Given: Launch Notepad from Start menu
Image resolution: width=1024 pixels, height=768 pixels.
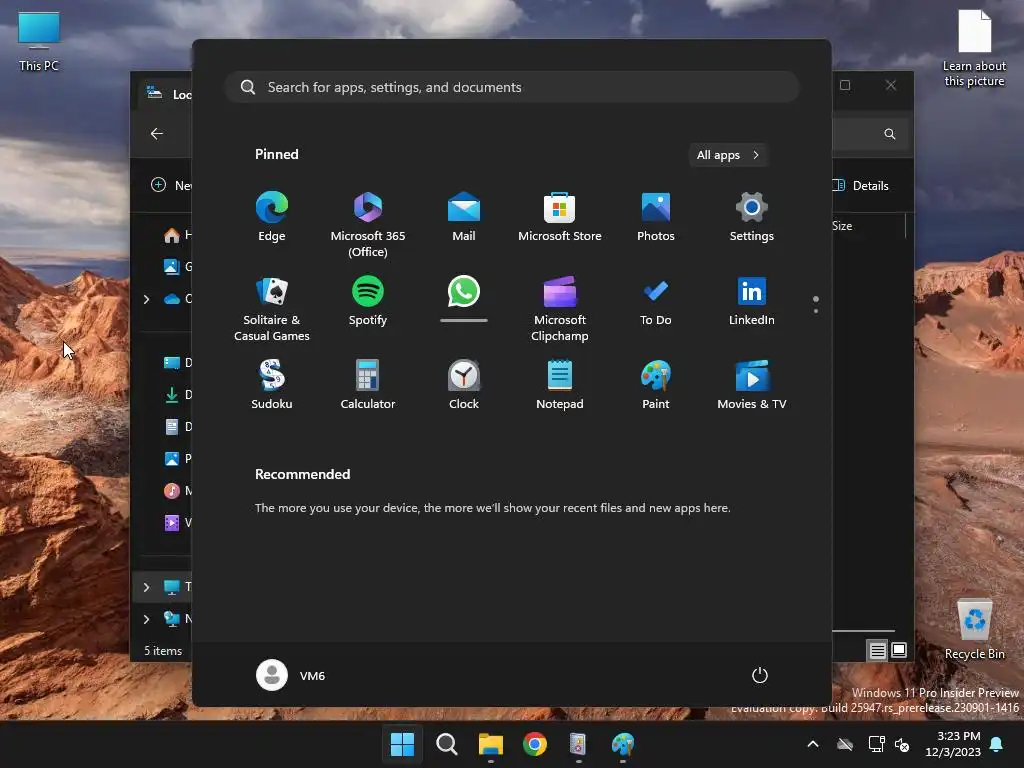Looking at the screenshot, I should (560, 385).
